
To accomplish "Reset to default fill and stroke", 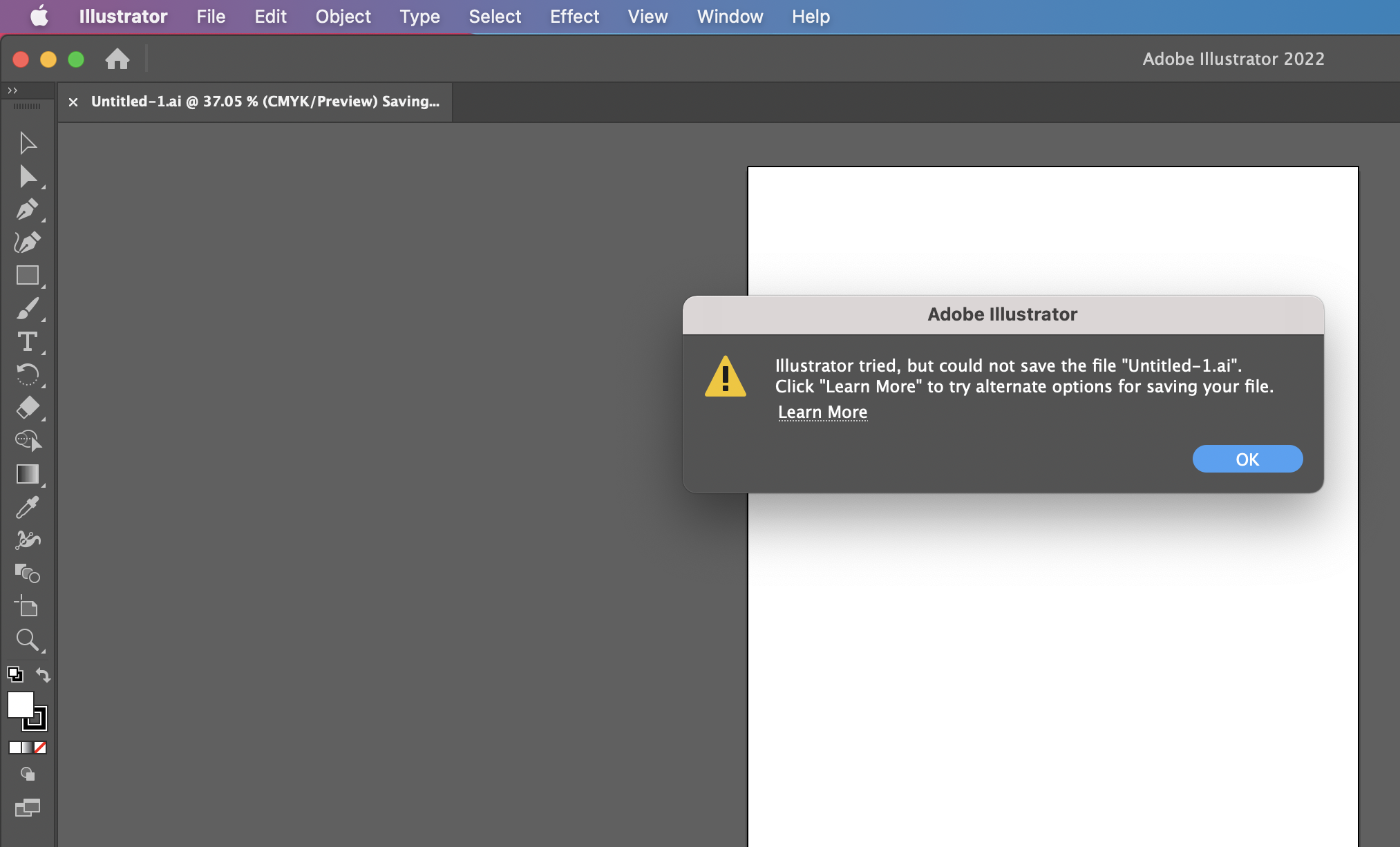I will click(x=15, y=674).
